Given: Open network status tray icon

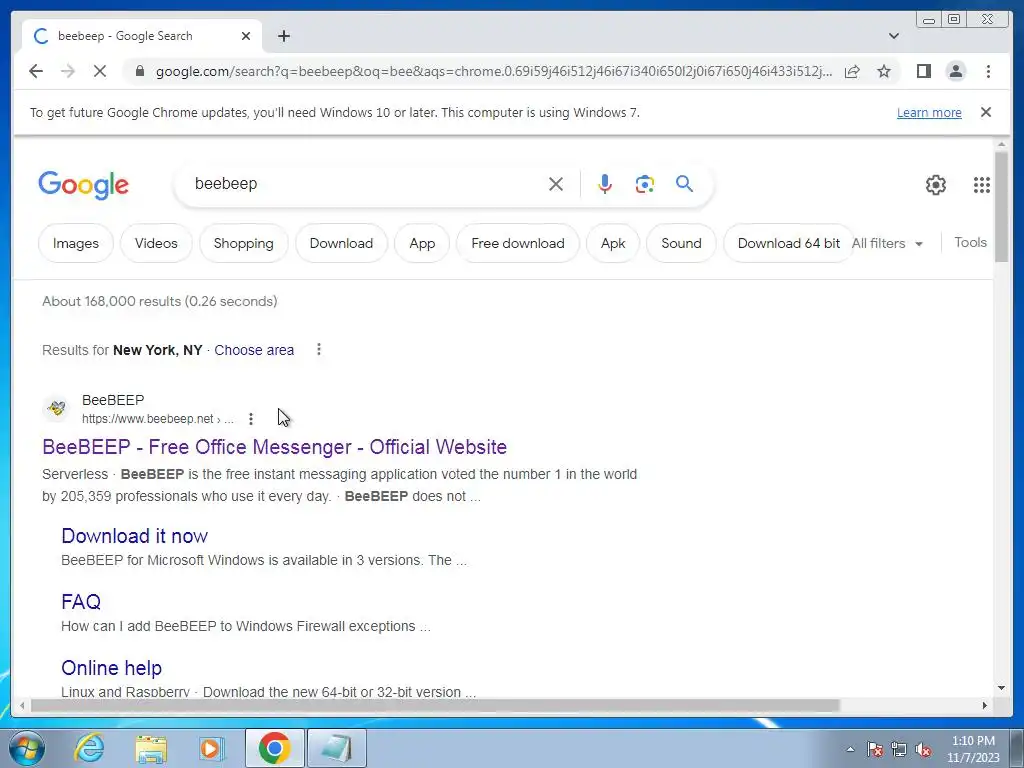Looking at the screenshot, I should pyautogui.click(x=899, y=749).
